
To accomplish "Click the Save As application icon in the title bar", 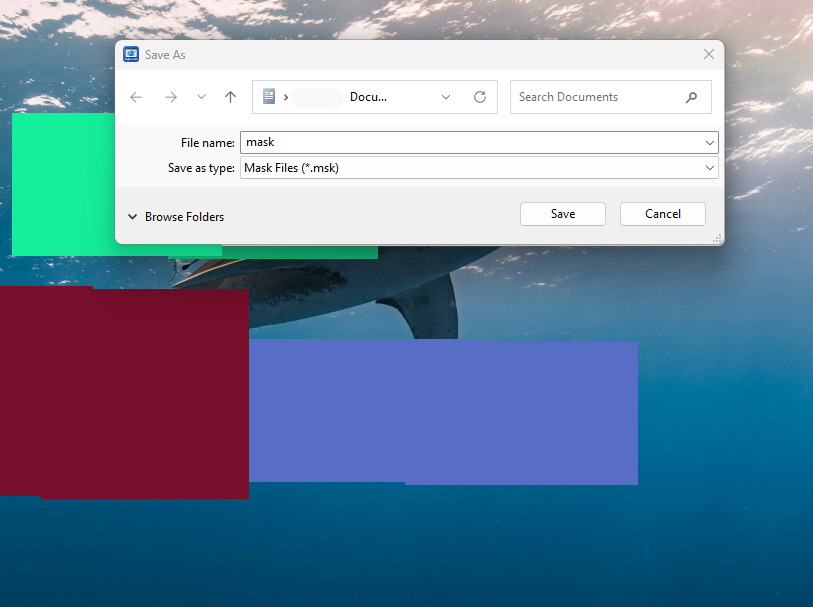I will click(x=130, y=54).
